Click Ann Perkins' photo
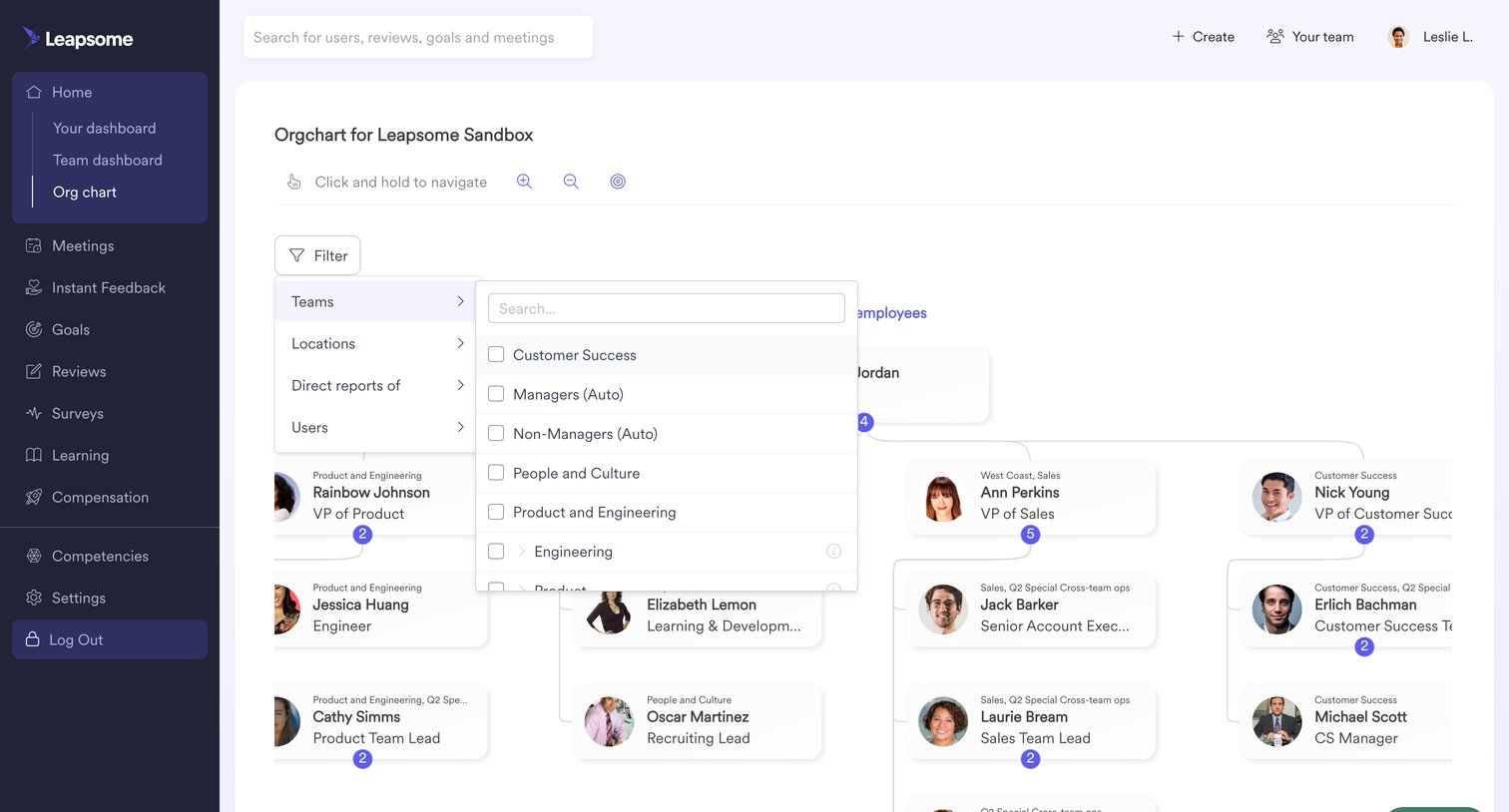The height and width of the screenshot is (812, 1509). coord(943,498)
